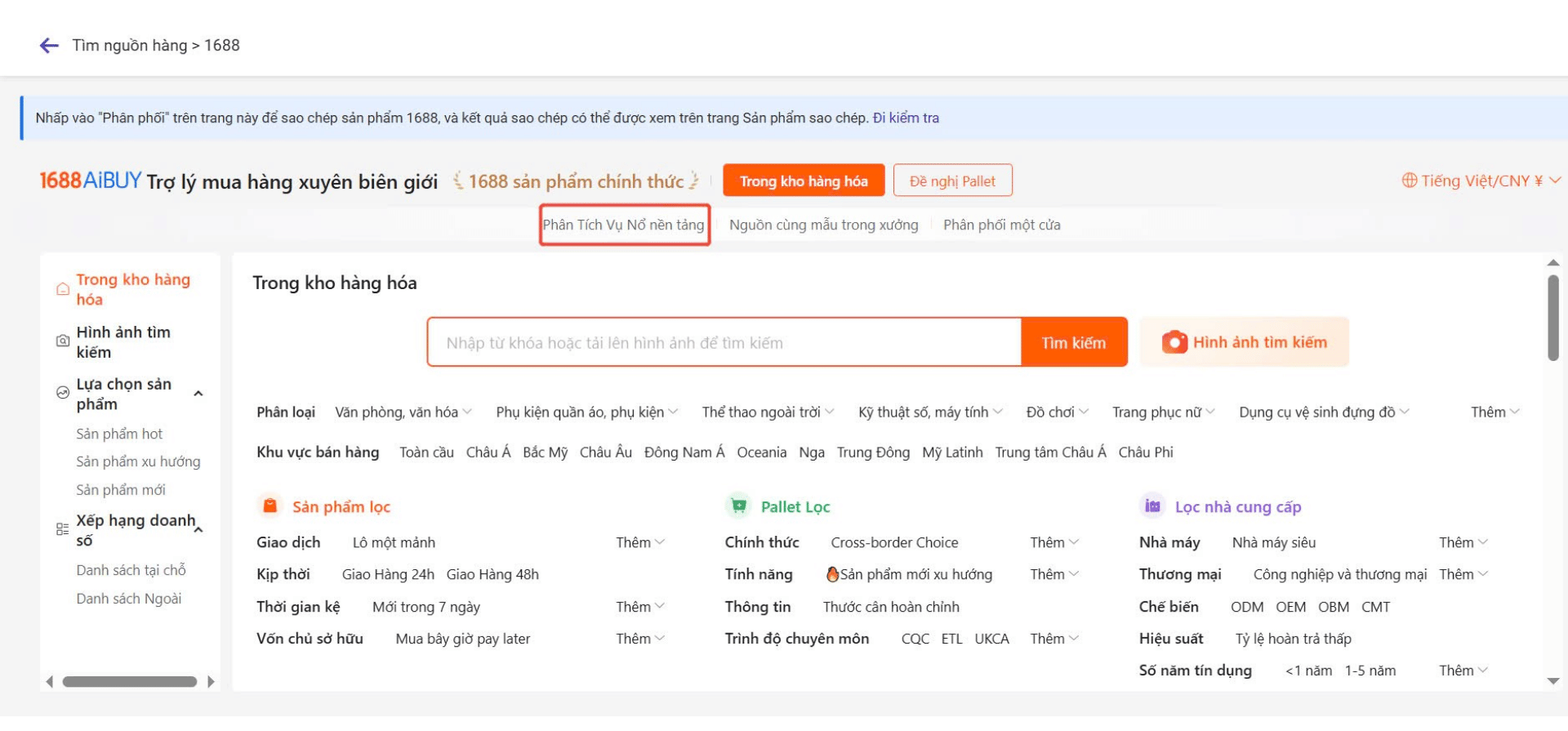This screenshot has width=1568, height=731.
Task: Open the Tiếng Việt/CNY language dropdown
Action: point(1481,181)
